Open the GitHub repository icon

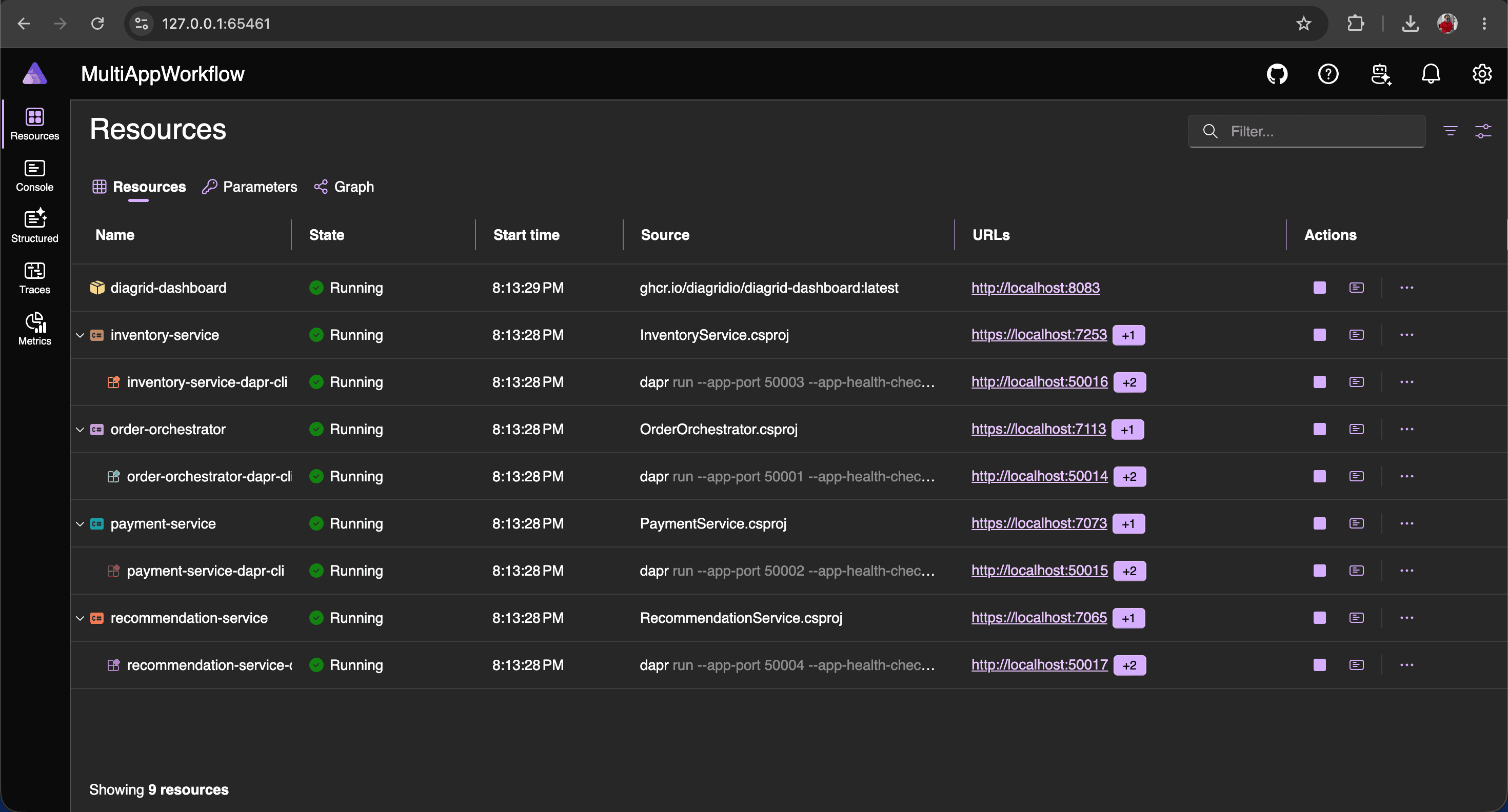coord(1277,74)
